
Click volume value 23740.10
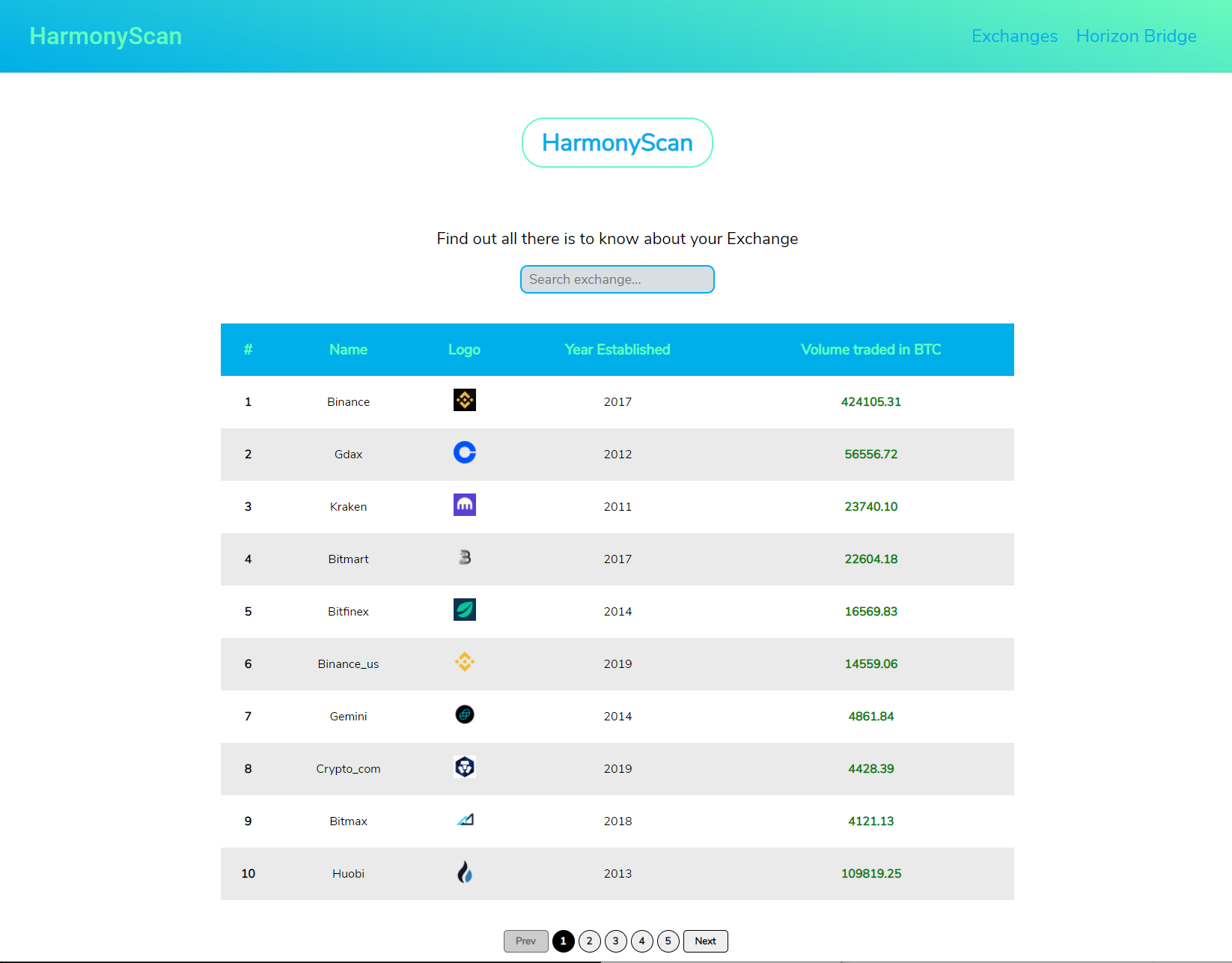pos(871,507)
